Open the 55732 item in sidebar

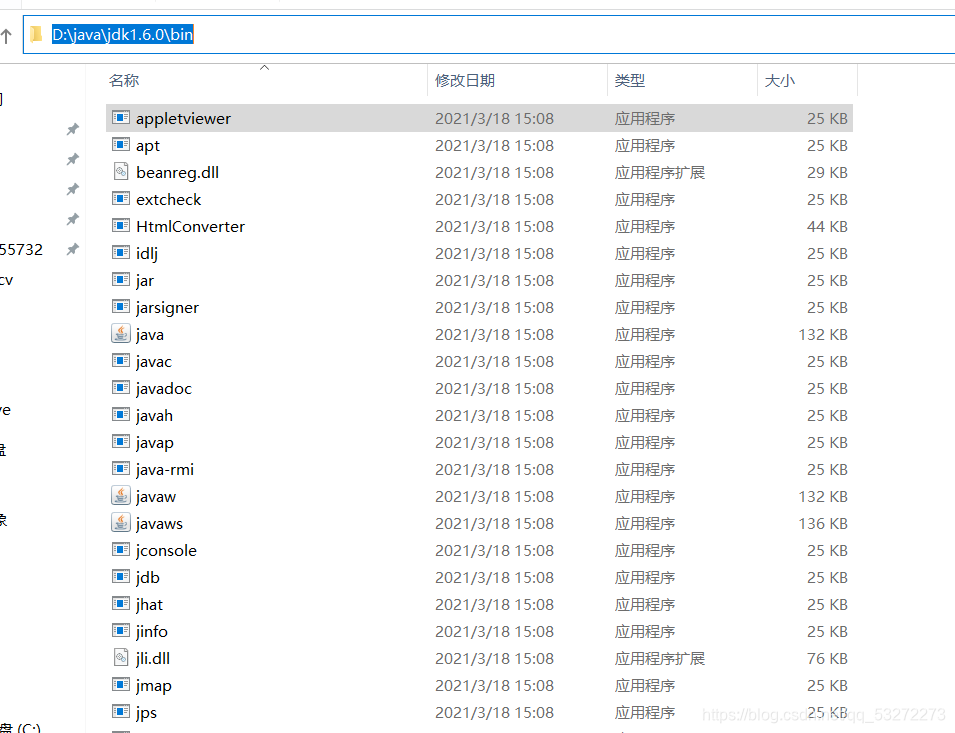[x=21, y=250]
